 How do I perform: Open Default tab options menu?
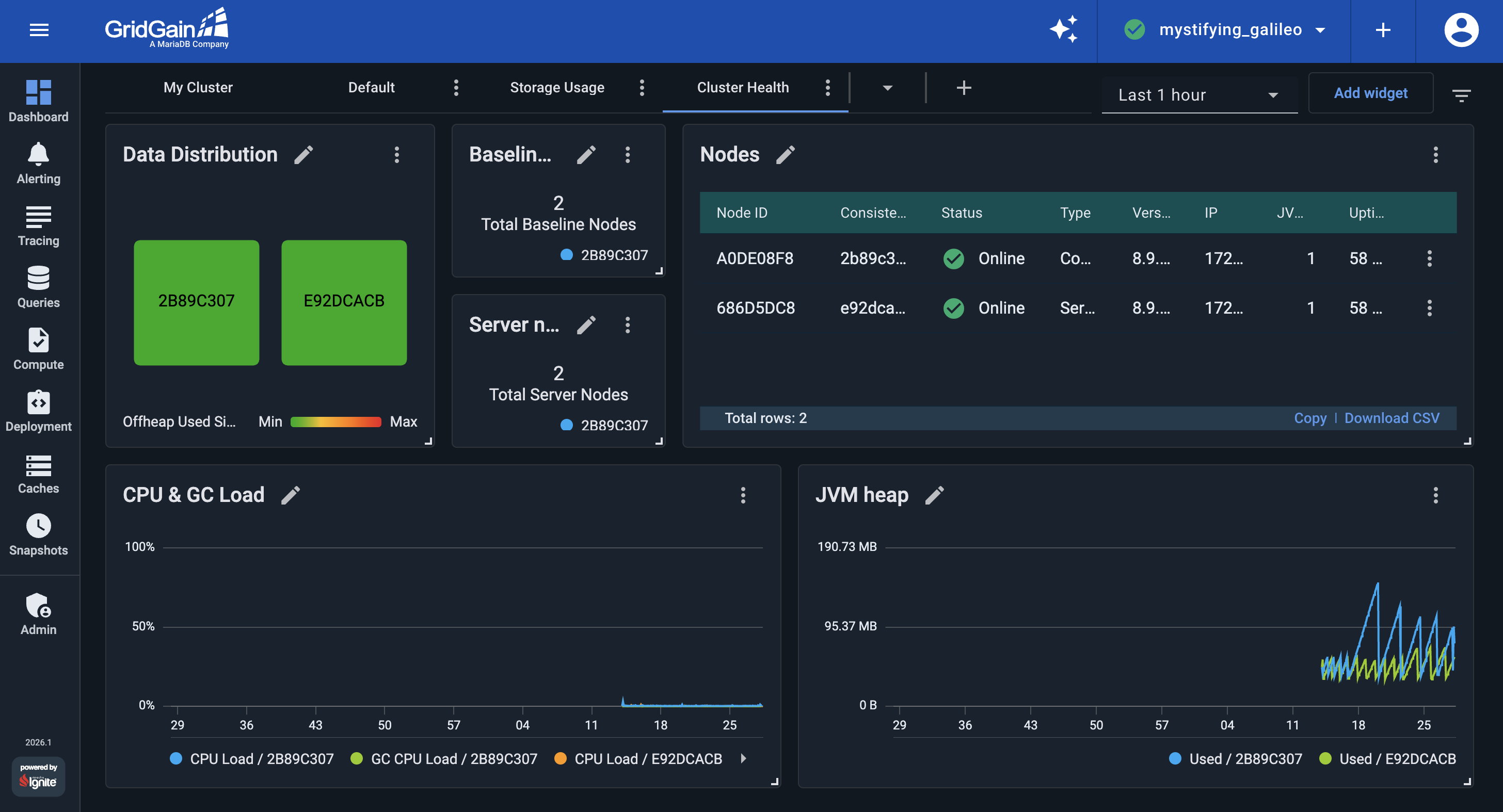456,88
